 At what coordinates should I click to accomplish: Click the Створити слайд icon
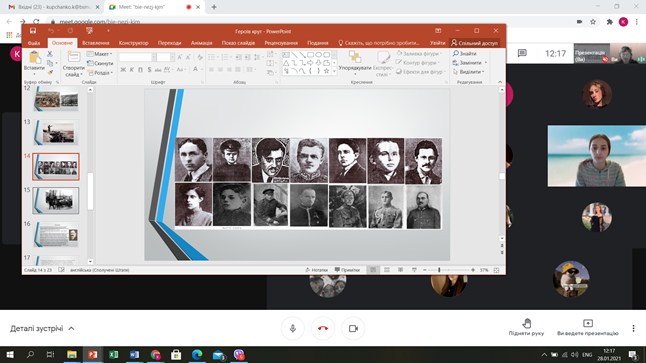[x=74, y=57]
